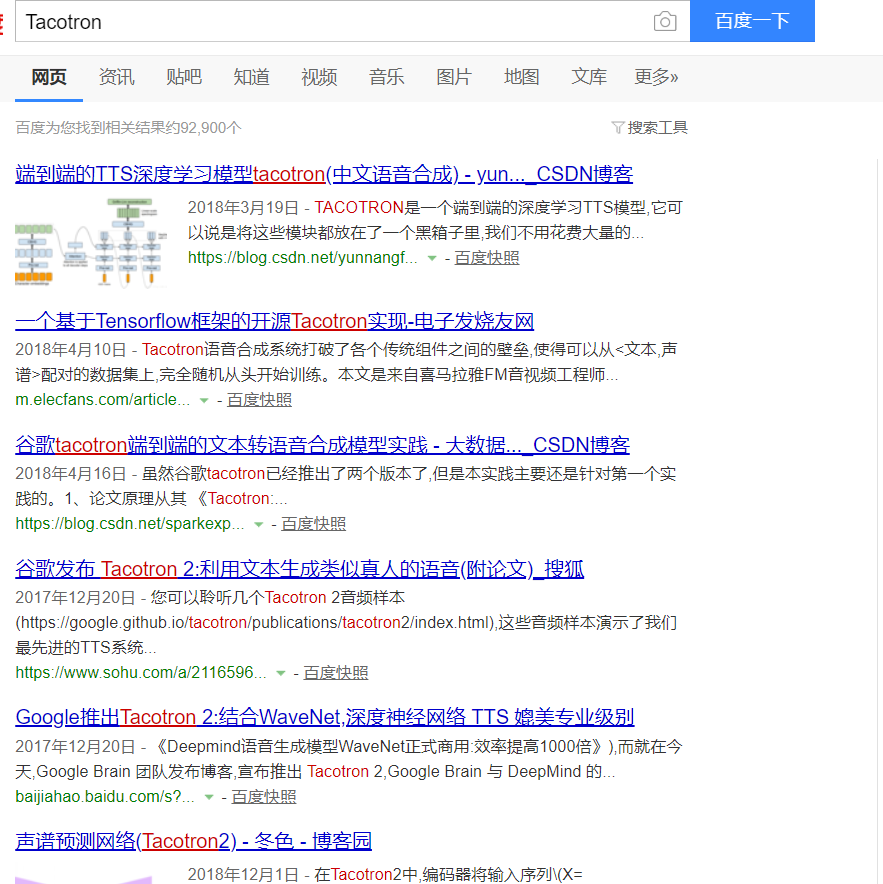Expand dropdown arrow beside blog.csdn.net/yunnangf URL
883x884 pixels.
coord(432,258)
